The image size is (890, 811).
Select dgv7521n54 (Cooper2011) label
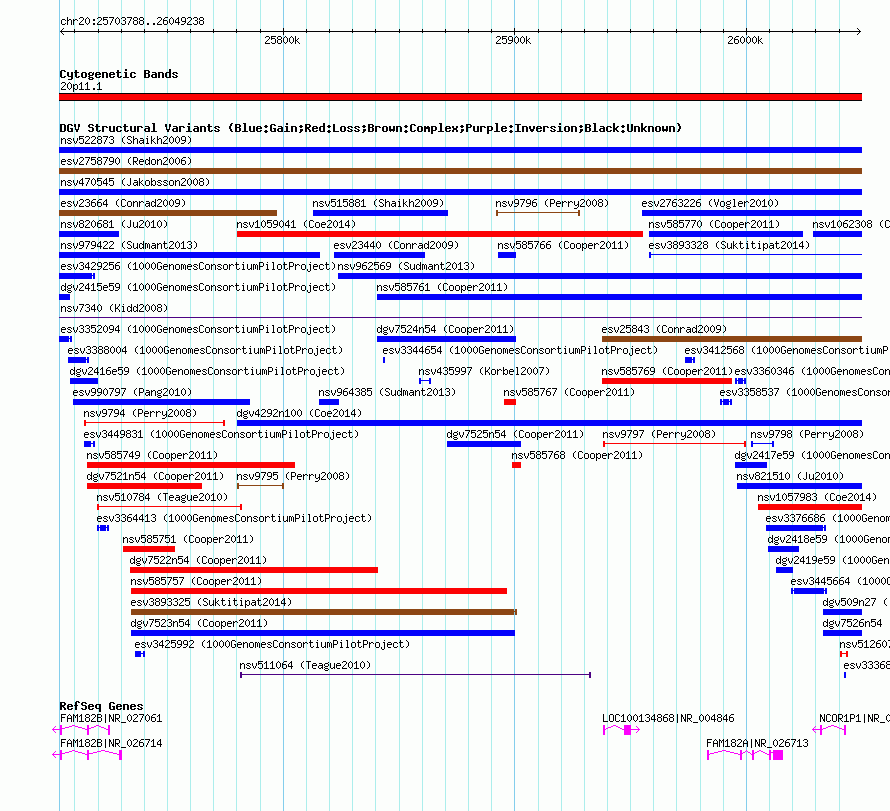(x=156, y=476)
